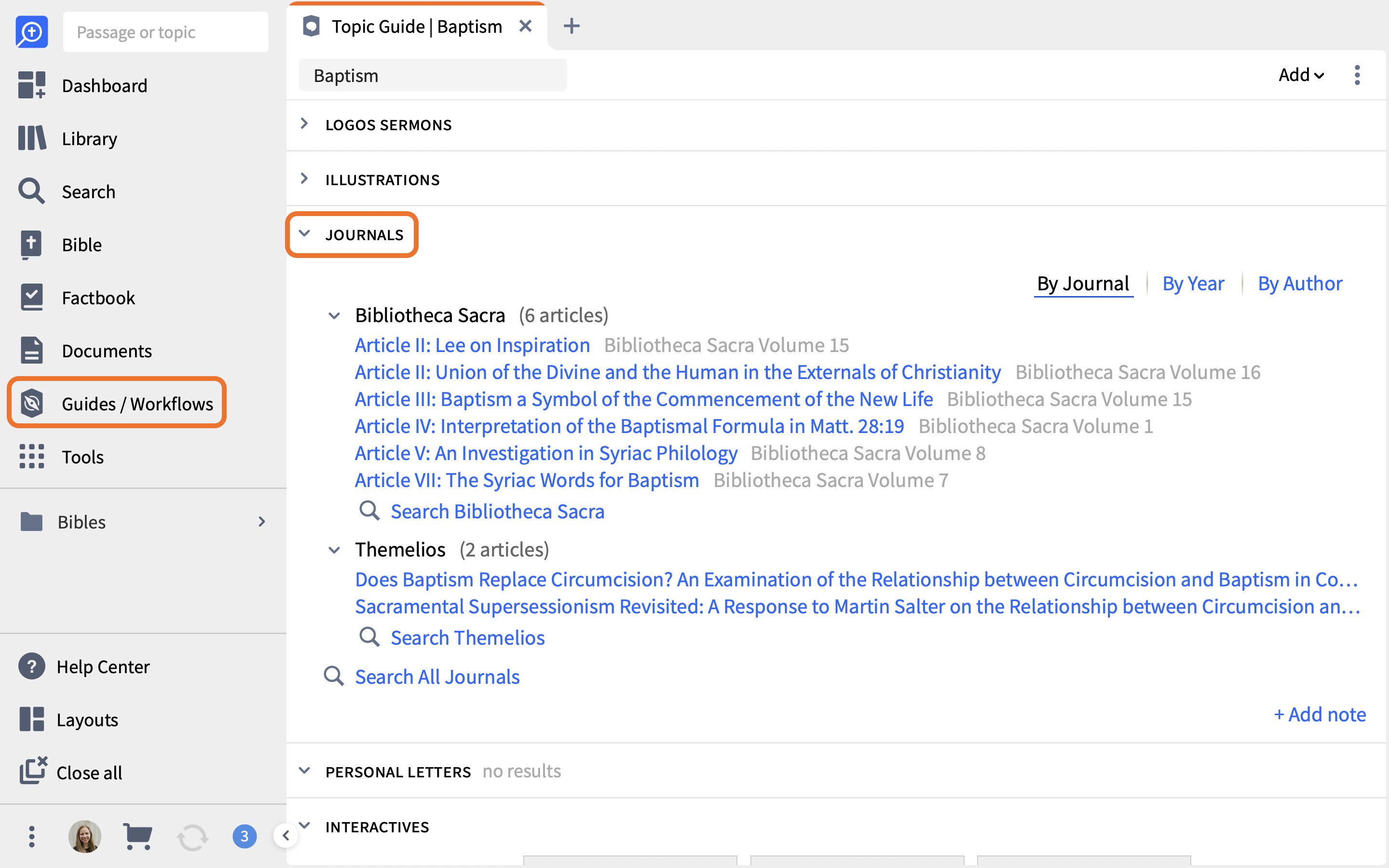Open the Library books icon
The image size is (1389, 868).
coord(31,138)
